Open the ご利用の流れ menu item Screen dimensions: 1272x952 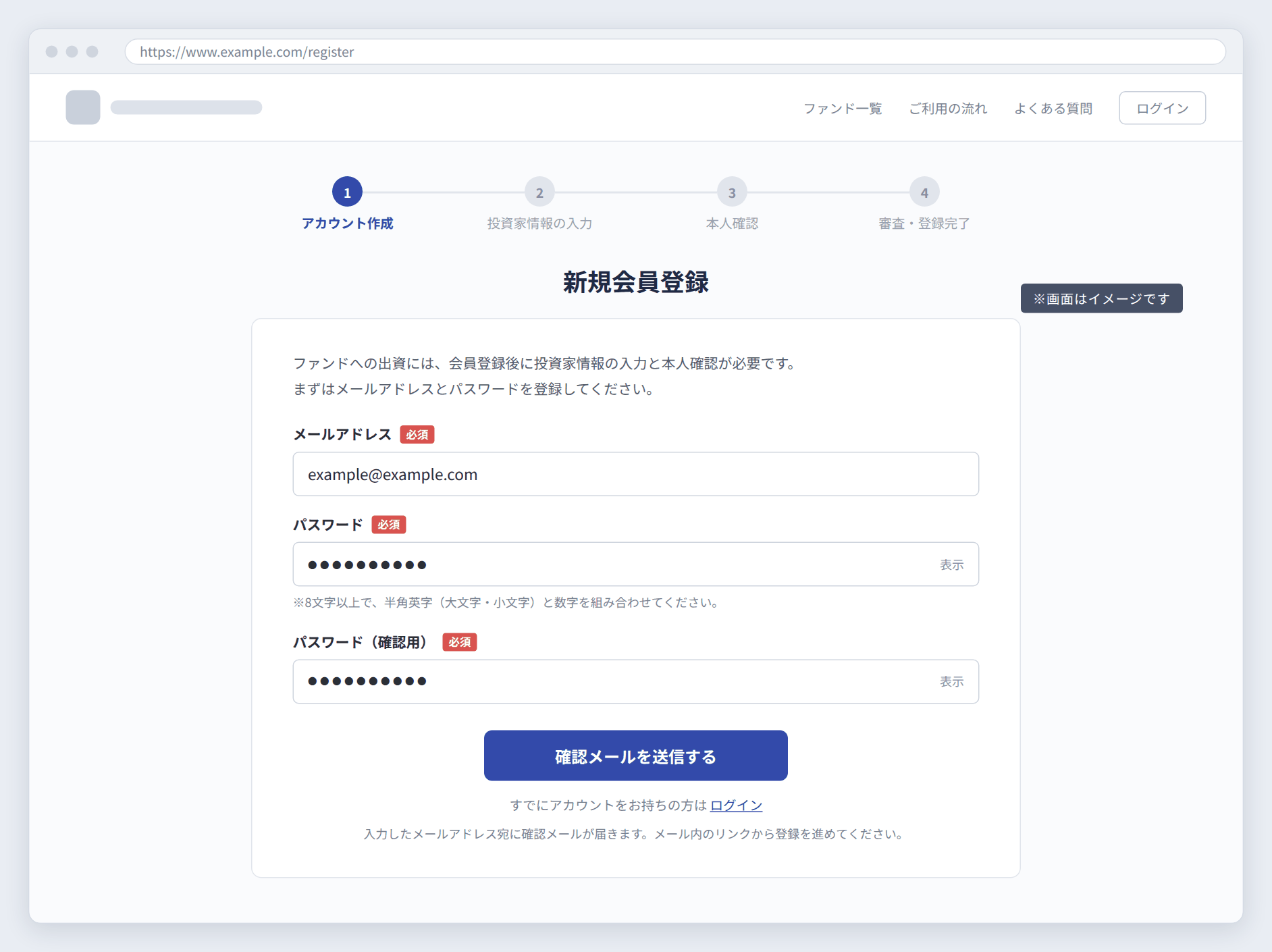(948, 109)
